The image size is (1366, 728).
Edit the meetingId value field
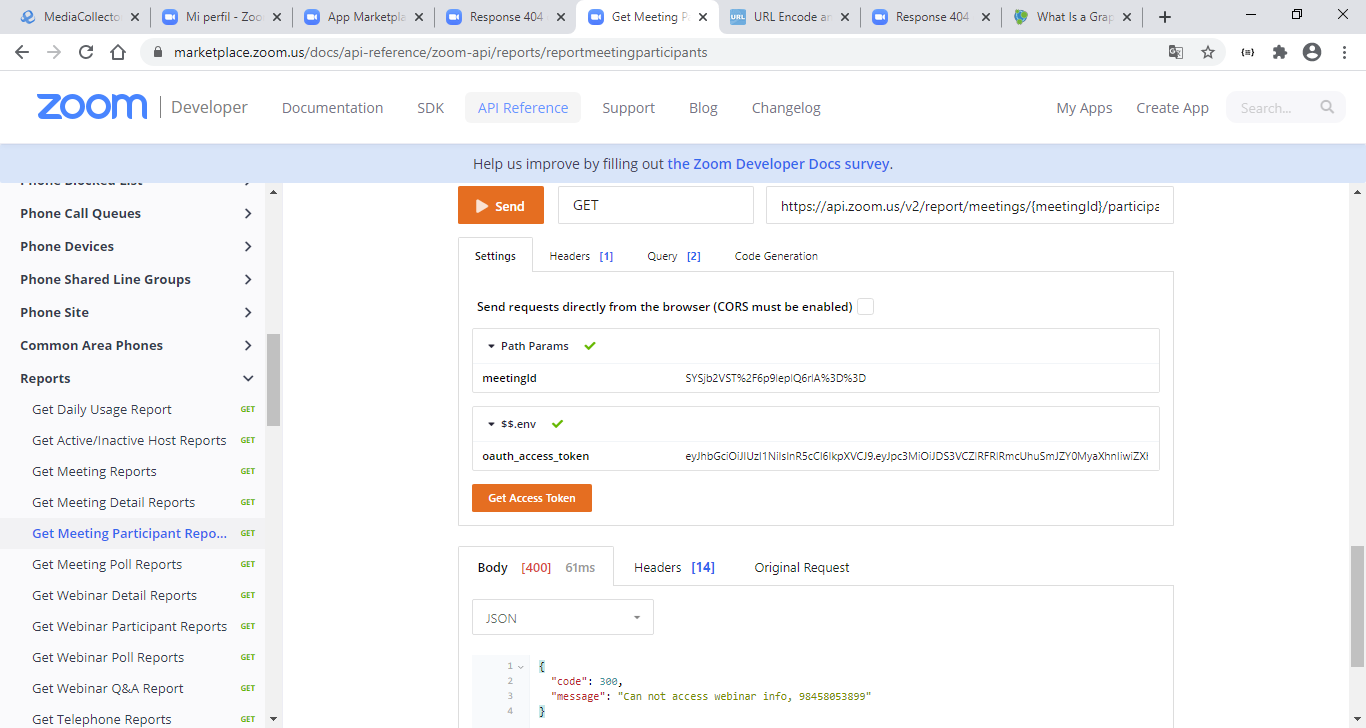coord(918,378)
